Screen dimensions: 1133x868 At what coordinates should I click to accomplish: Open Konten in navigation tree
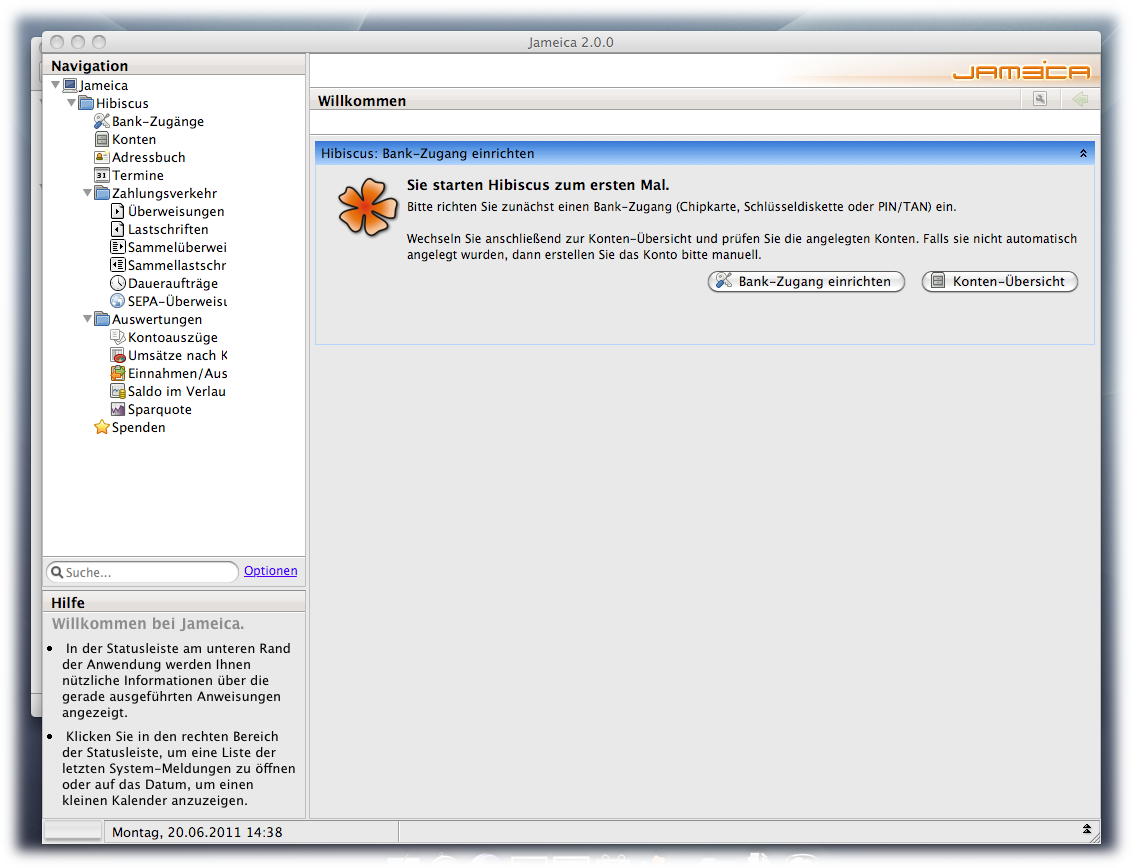tap(134, 139)
